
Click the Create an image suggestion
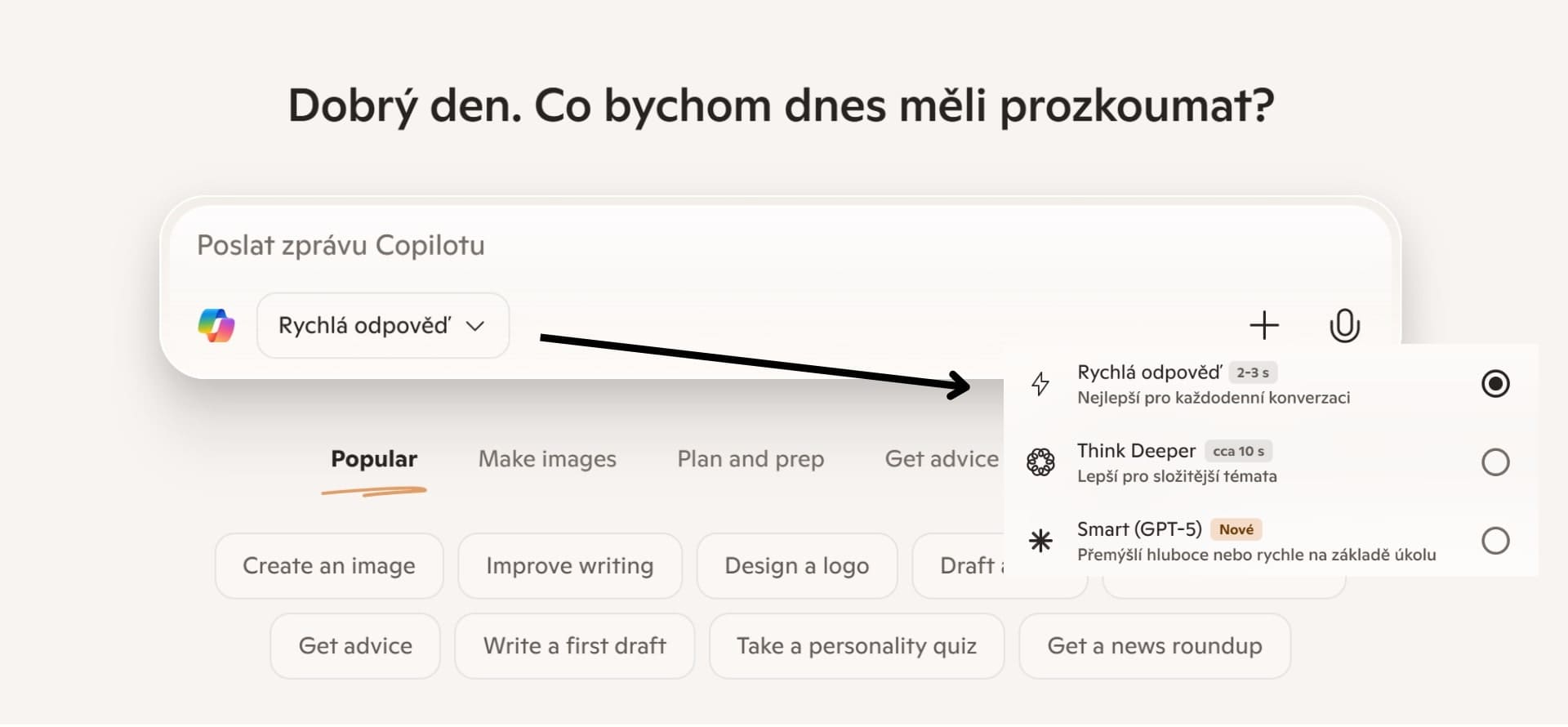[328, 565]
